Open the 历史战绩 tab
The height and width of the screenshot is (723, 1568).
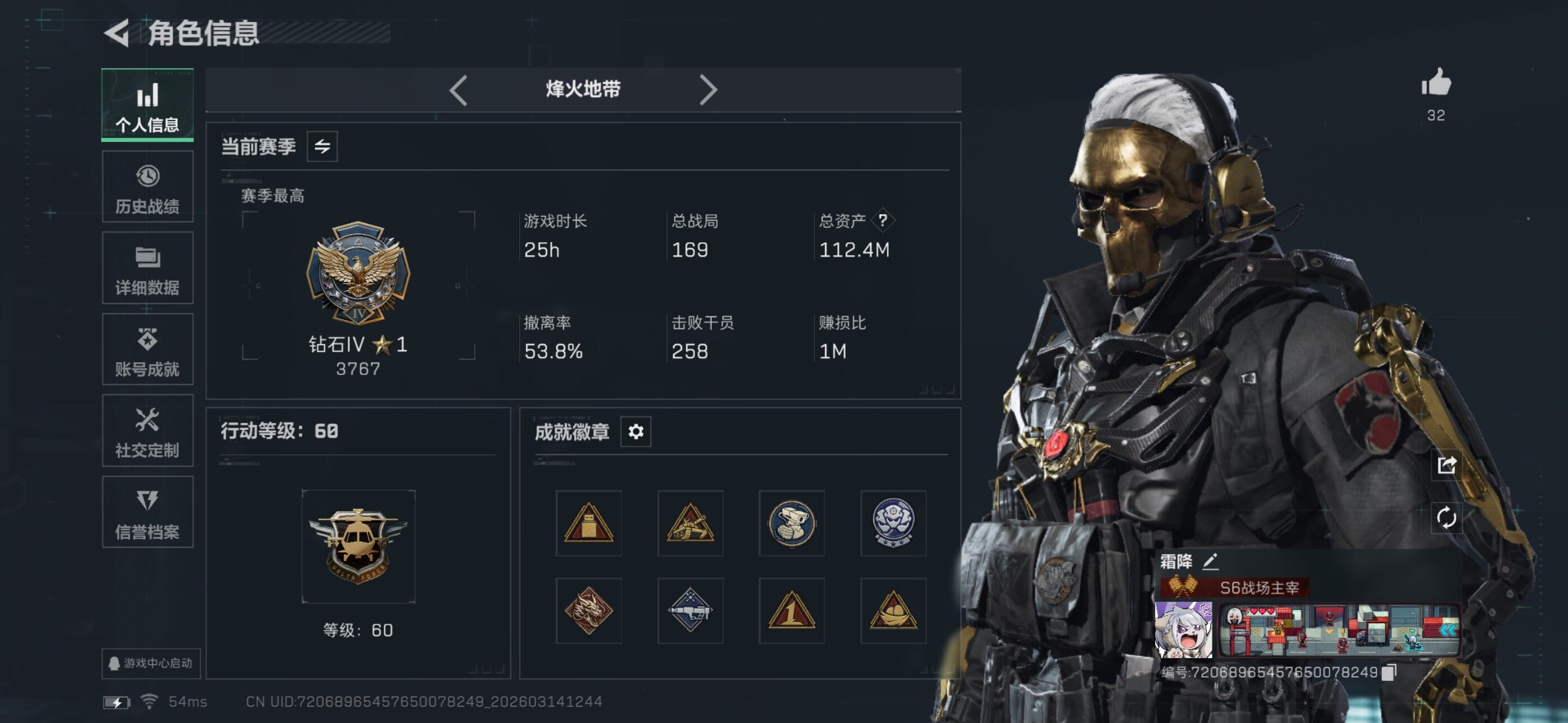click(x=147, y=187)
